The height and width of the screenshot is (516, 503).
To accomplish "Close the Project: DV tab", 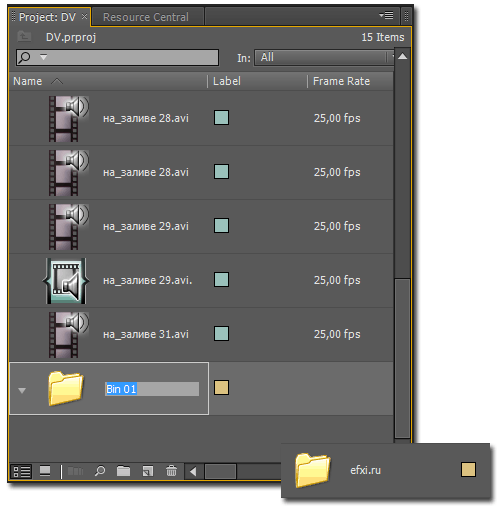I will [x=85, y=16].
